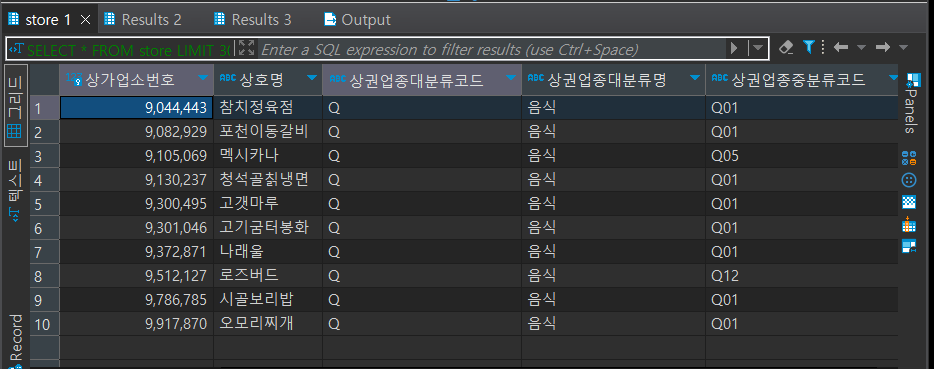The image size is (934, 369).
Task: Open custom filters with the funnel icon
Action: tap(808, 47)
